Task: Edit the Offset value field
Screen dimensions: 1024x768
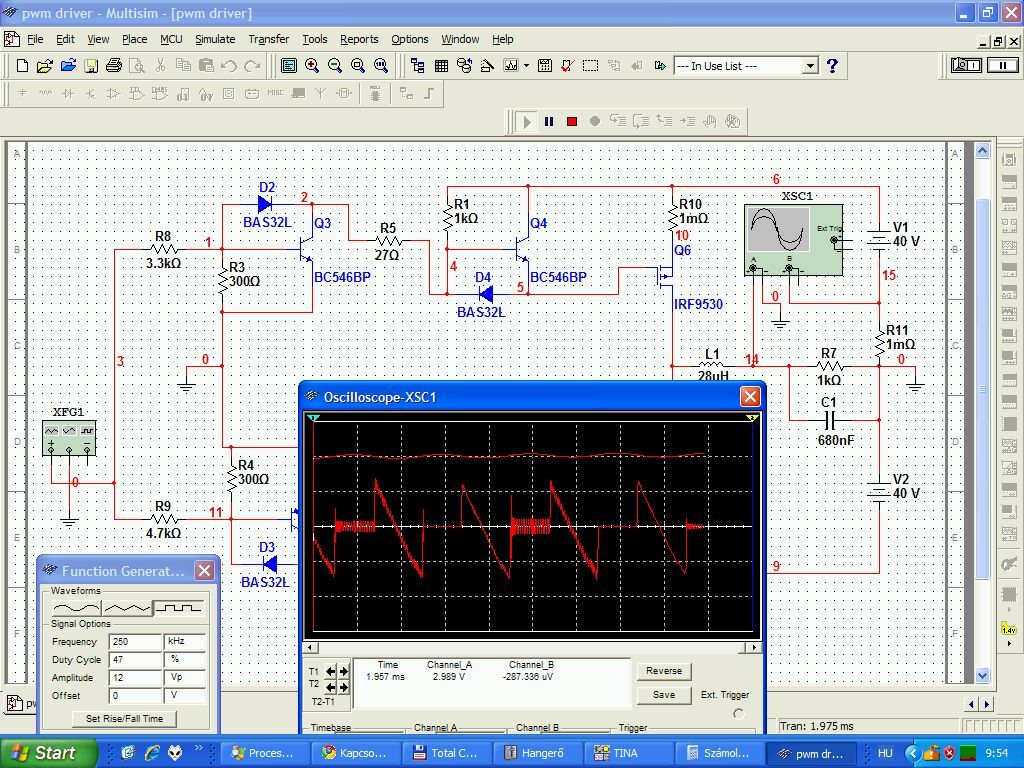Action: [135, 696]
